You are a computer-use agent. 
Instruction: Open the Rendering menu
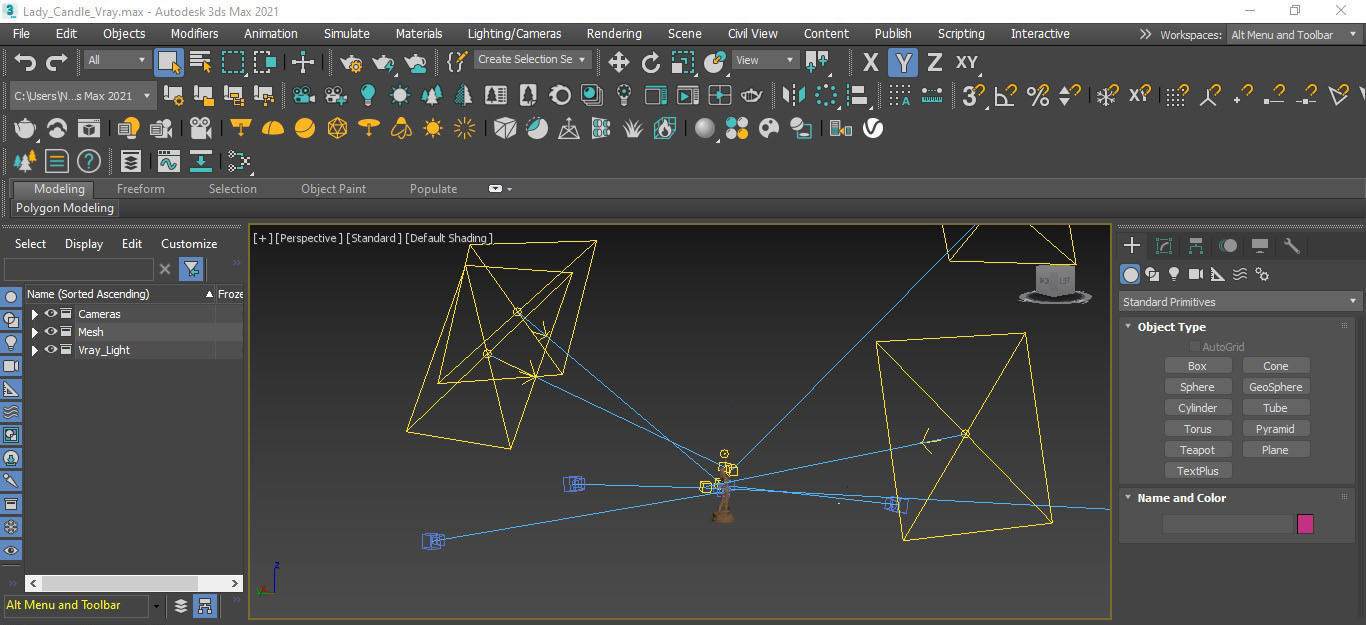(x=614, y=34)
